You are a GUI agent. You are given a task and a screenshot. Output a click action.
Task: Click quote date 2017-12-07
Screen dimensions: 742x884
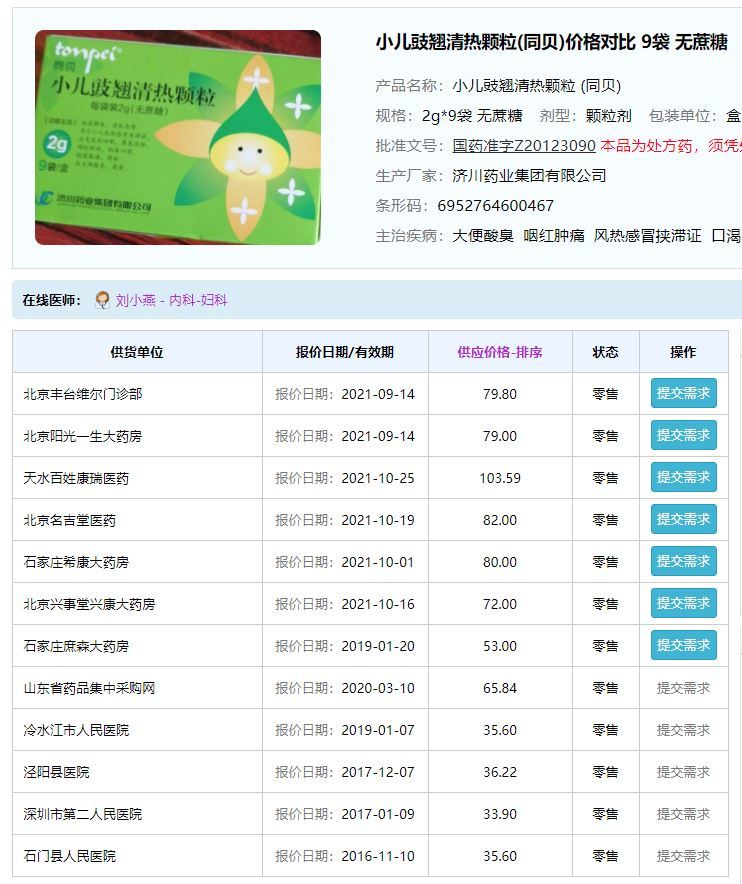coord(378,772)
